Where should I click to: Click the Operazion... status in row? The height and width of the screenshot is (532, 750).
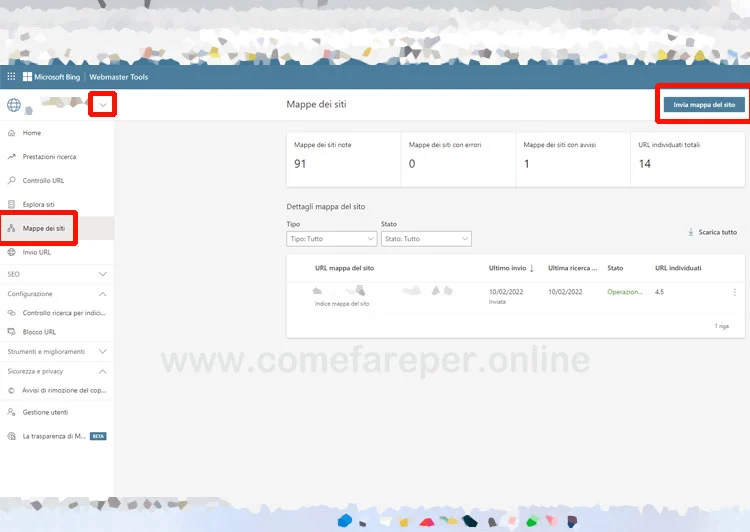tap(625, 292)
